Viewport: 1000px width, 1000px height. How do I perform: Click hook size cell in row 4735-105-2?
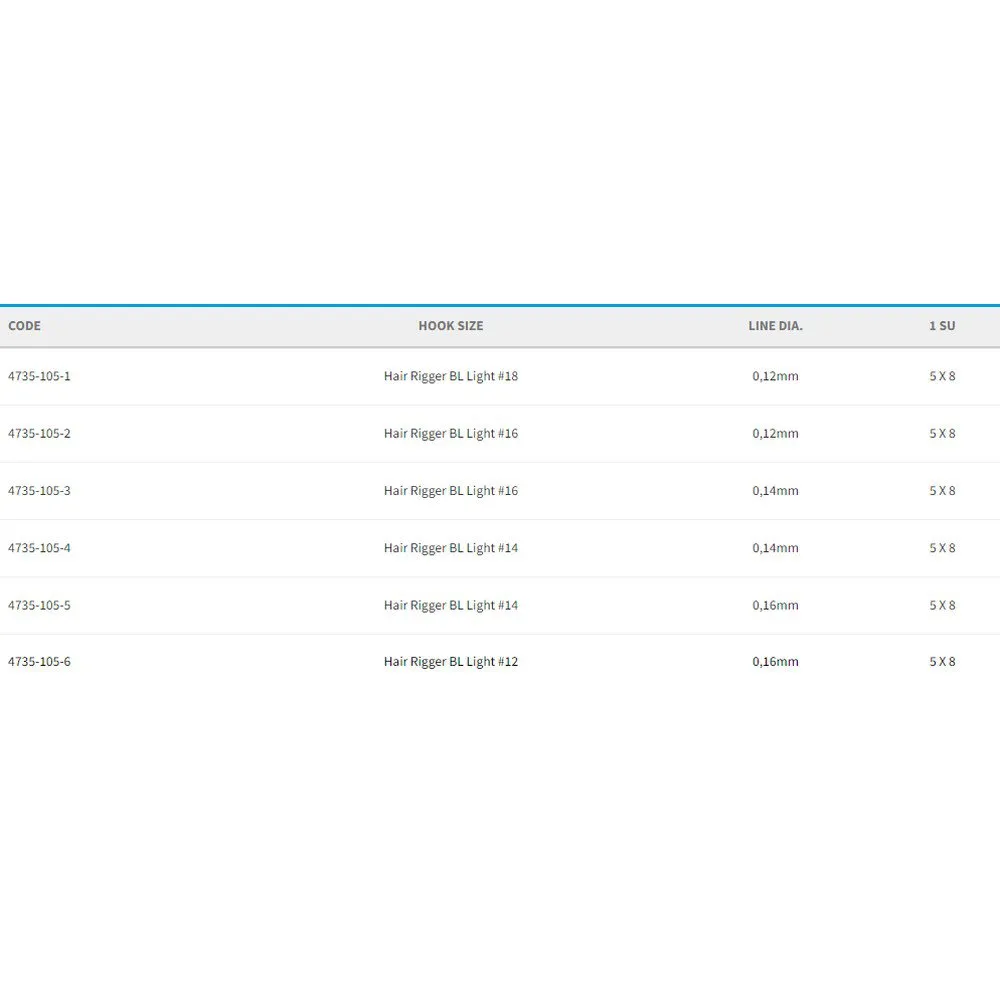(451, 434)
